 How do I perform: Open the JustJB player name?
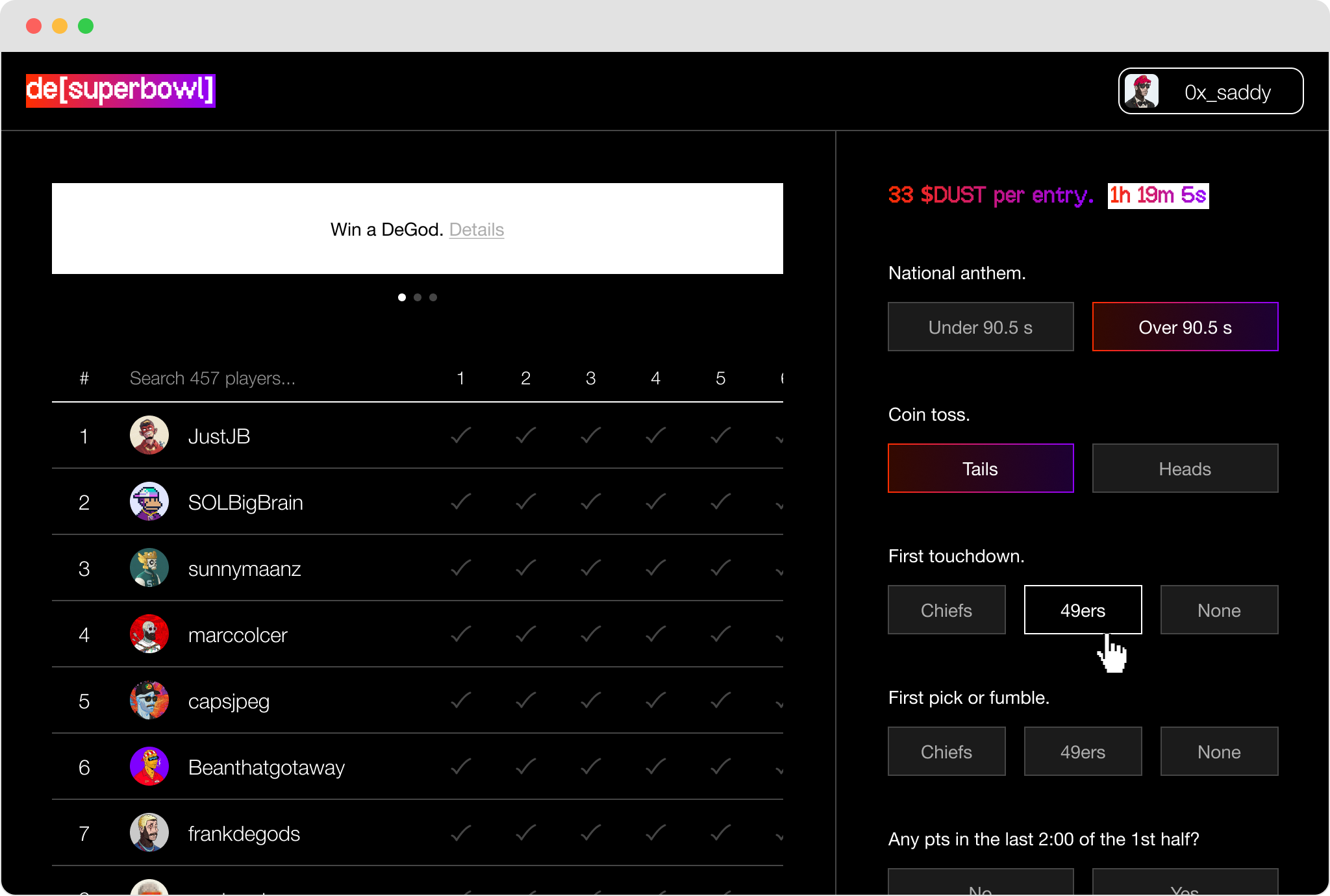[219, 436]
